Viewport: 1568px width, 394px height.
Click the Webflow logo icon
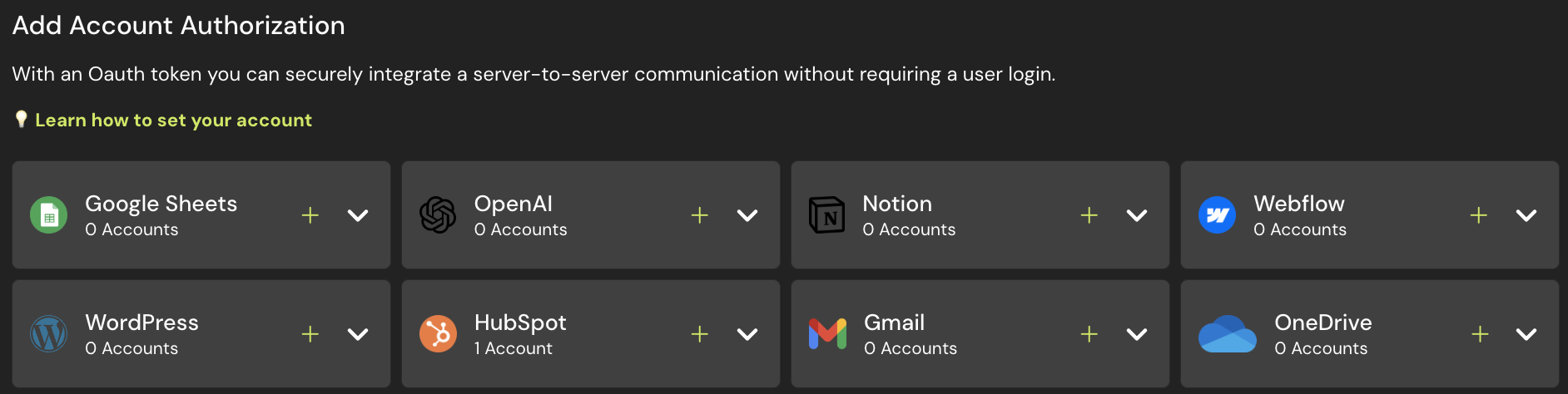pos(1217,216)
